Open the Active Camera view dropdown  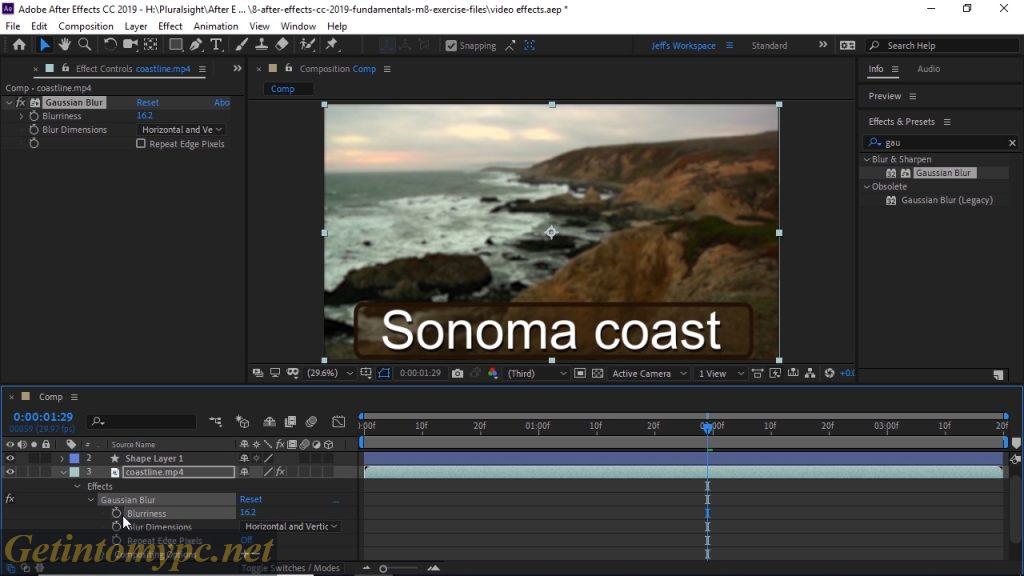(649, 374)
